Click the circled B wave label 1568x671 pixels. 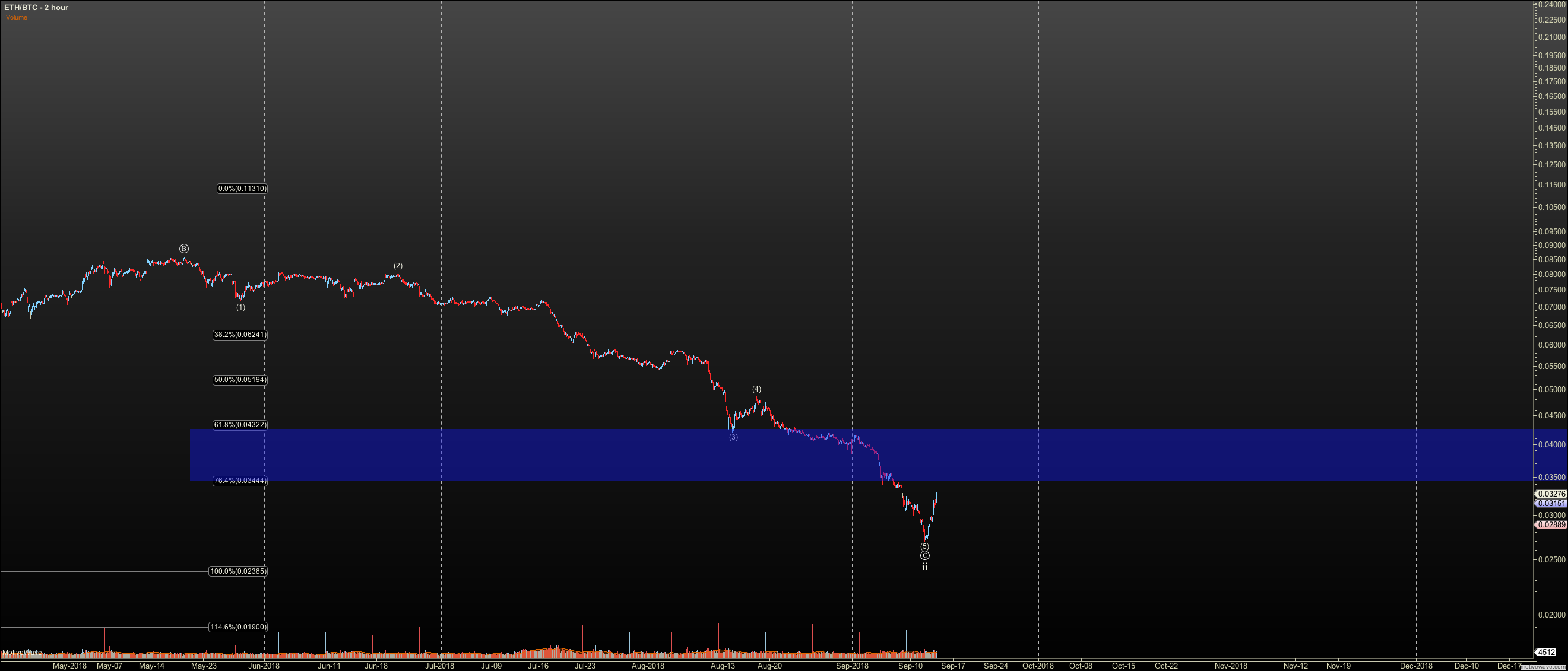click(184, 248)
